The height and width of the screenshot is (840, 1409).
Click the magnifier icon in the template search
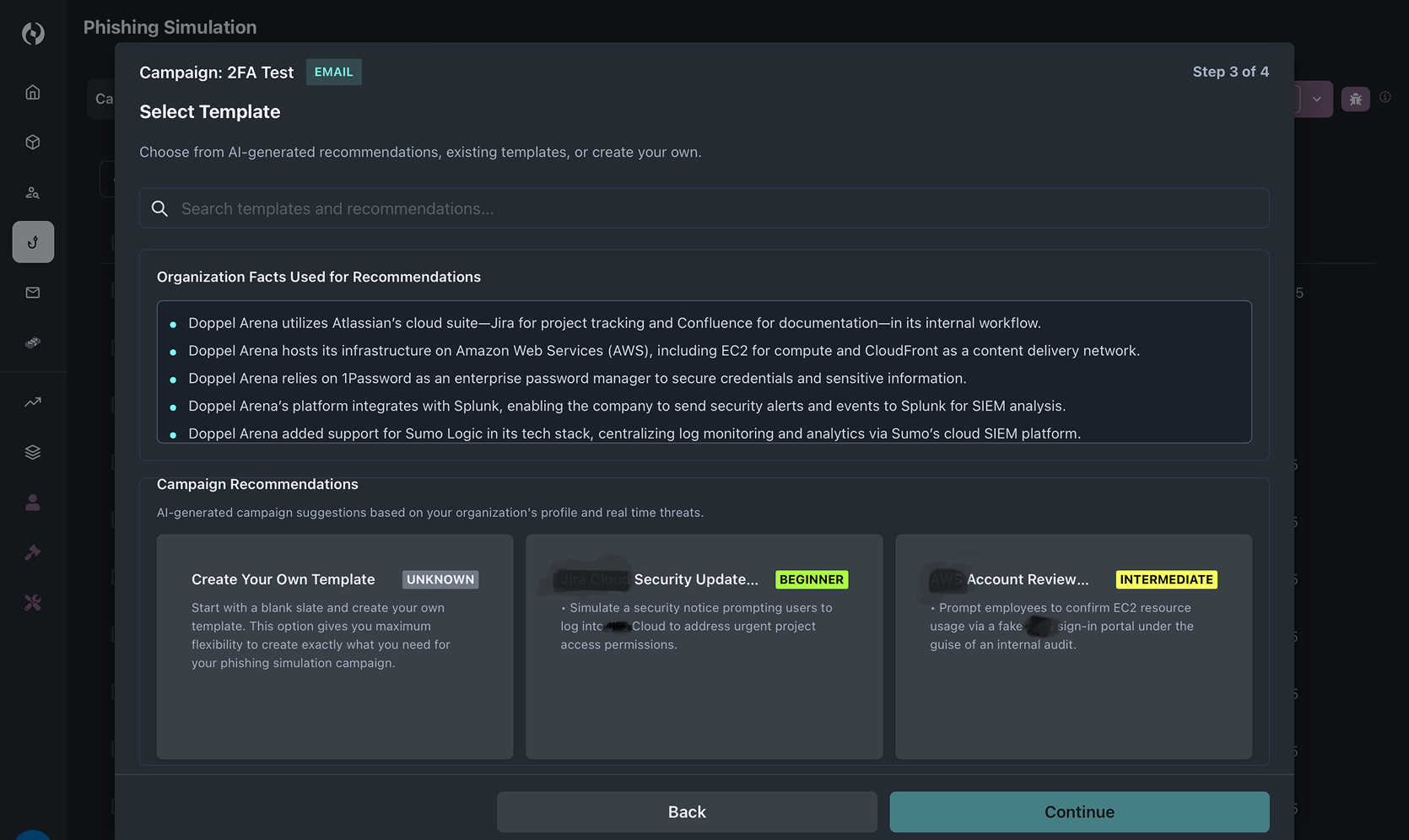point(159,208)
